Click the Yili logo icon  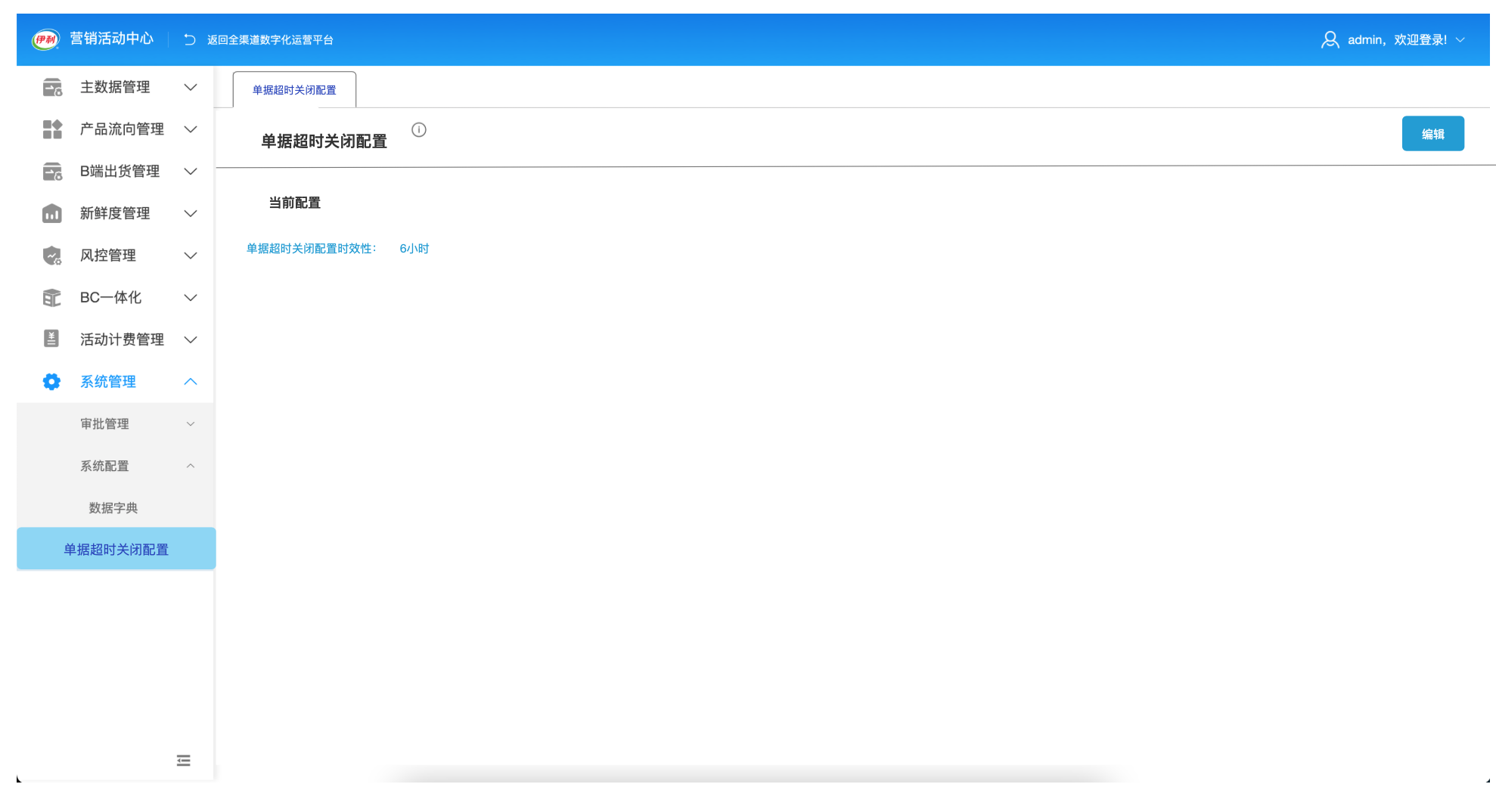(x=45, y=39)
